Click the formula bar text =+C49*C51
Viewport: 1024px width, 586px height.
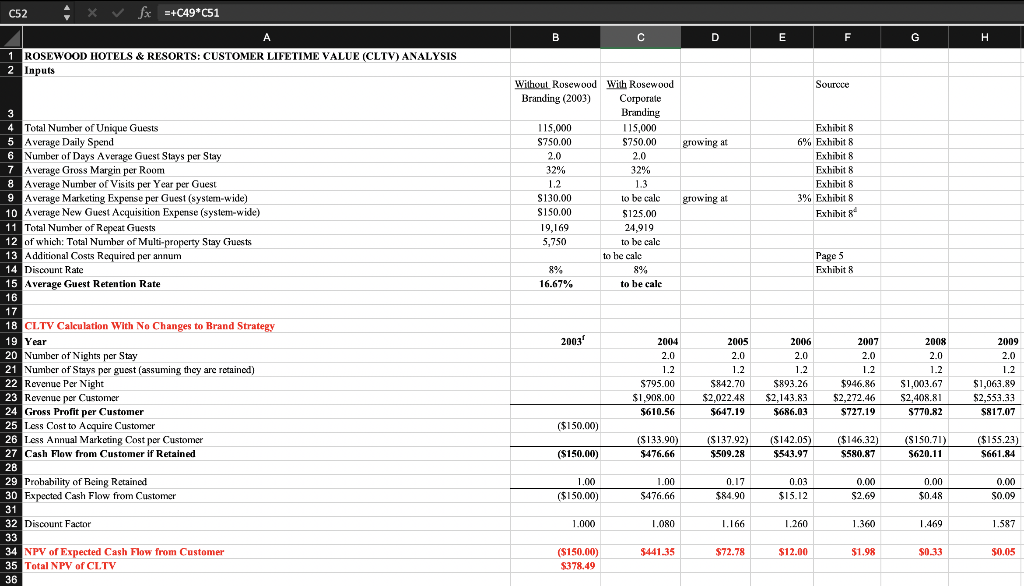click(x=191, y=12)
